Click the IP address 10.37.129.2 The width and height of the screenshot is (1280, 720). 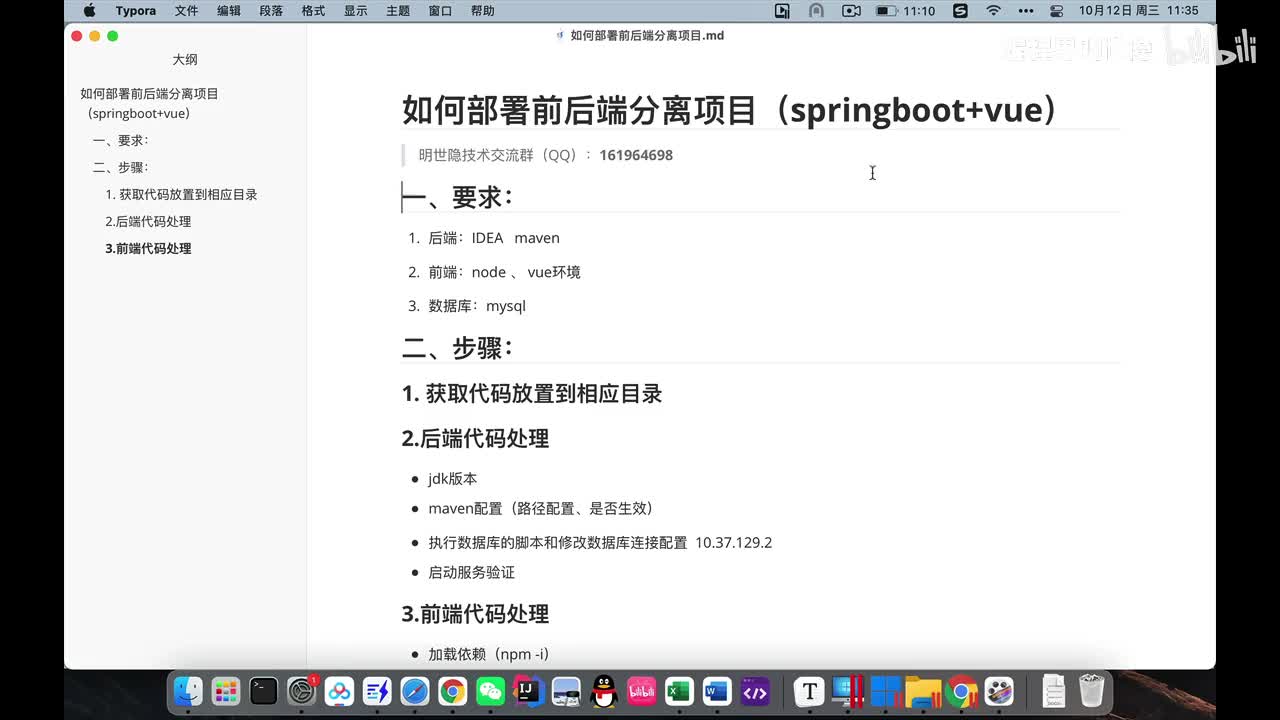(x=734, y=543)
